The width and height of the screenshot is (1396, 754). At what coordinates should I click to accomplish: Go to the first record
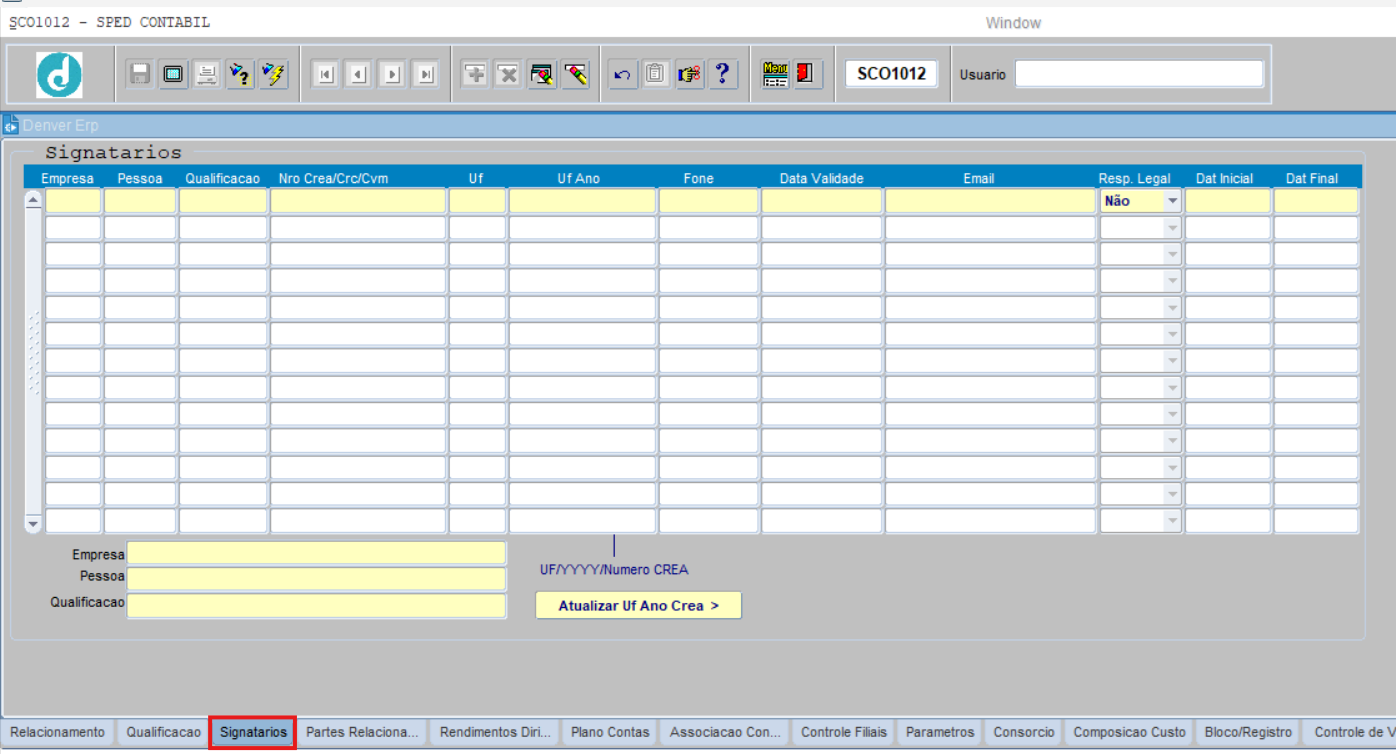[x=325, y=74]
